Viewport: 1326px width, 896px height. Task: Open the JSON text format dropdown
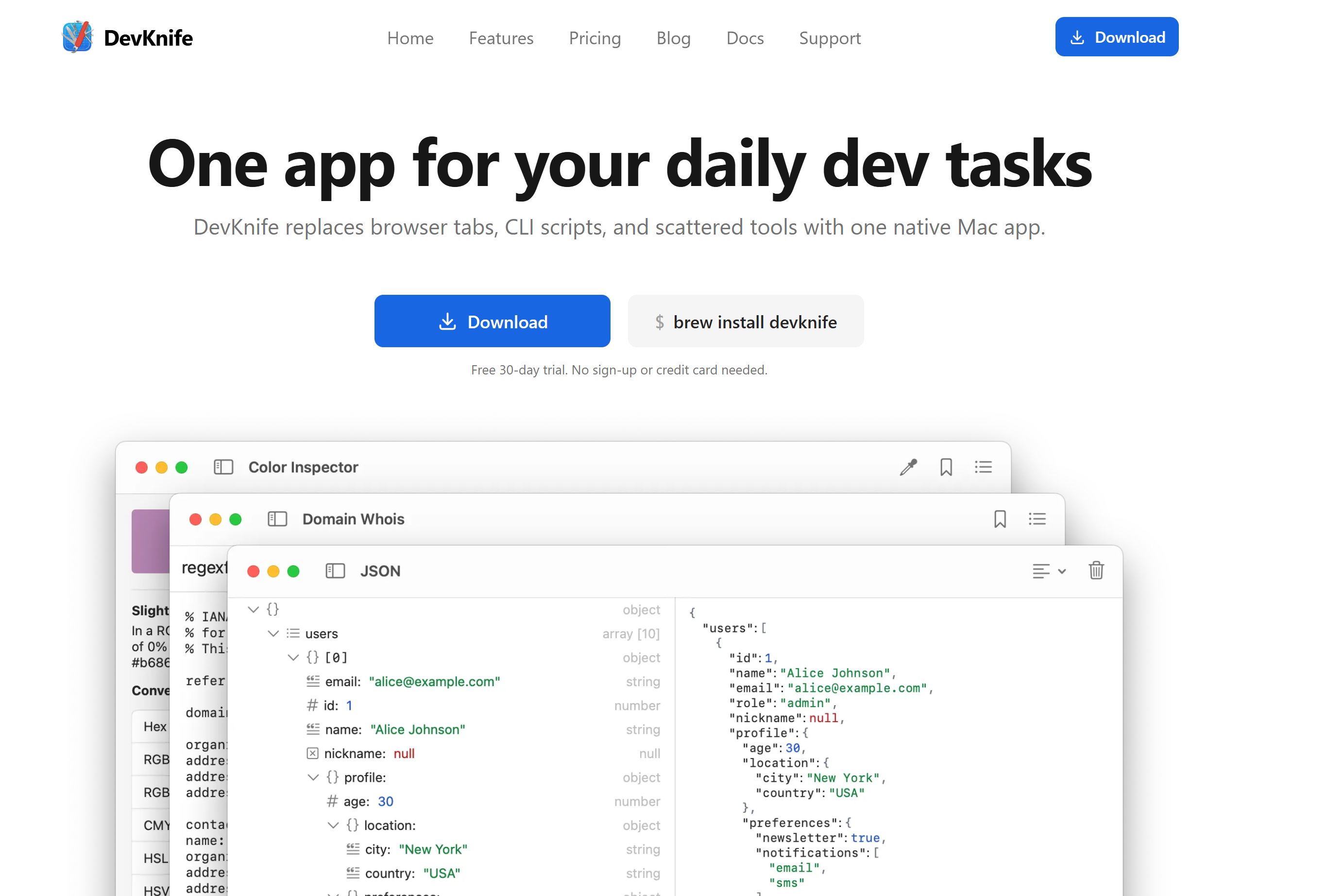(1049, 571)
